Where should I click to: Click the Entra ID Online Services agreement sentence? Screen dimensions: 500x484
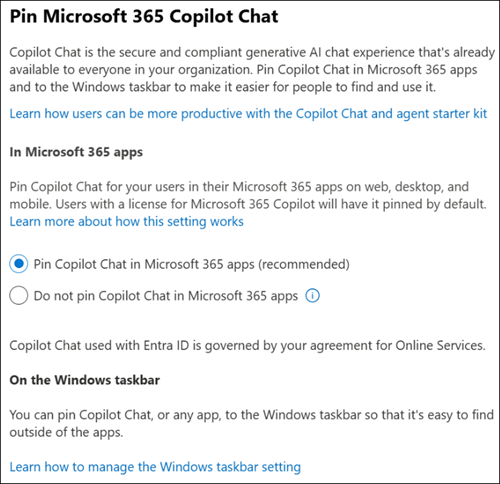(247, 346)
